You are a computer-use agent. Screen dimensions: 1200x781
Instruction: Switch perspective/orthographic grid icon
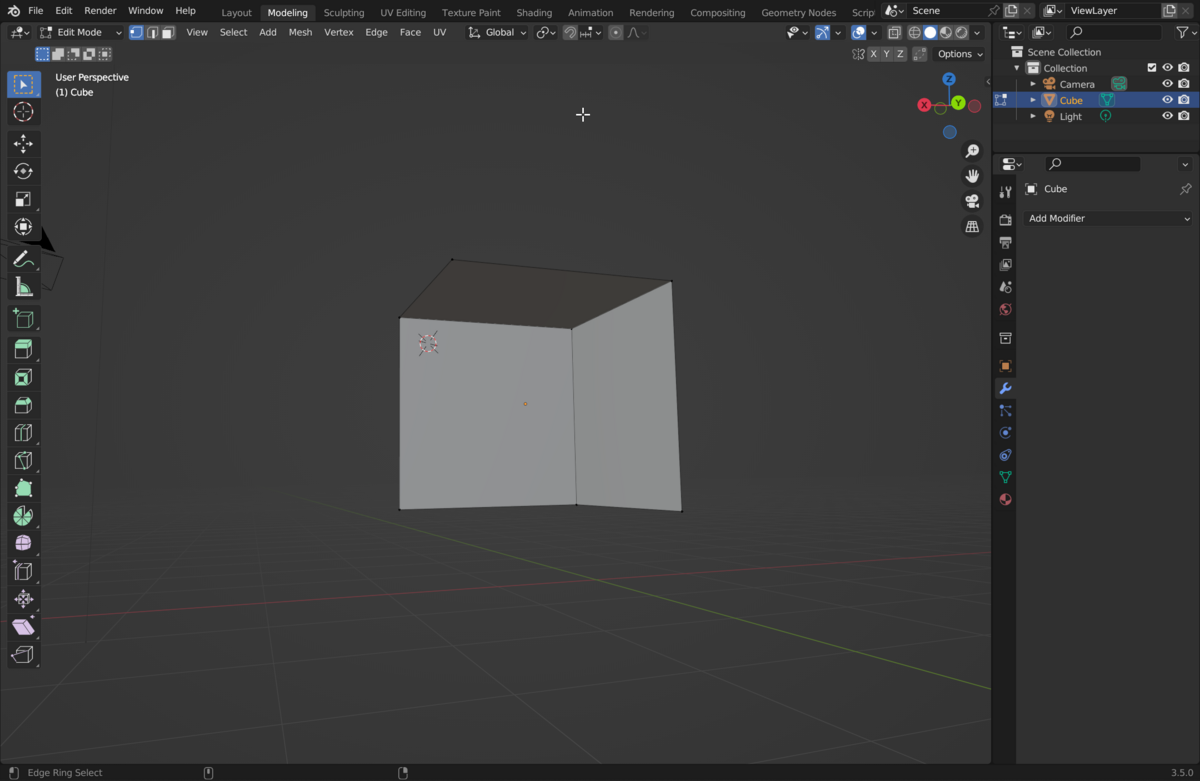pos(972,227)
